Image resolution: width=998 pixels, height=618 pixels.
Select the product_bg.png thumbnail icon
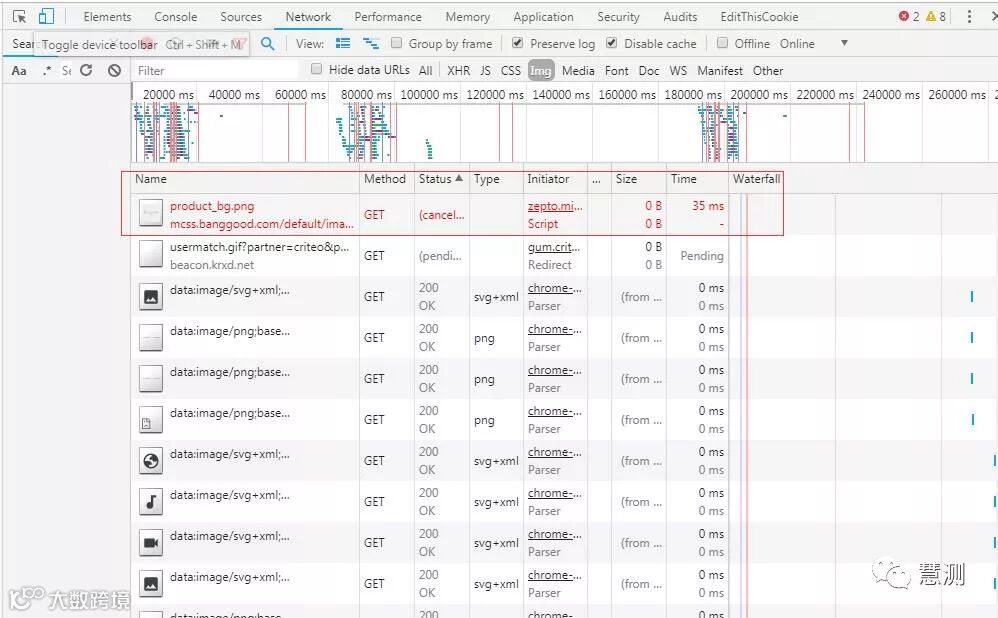click(x=151, y=213)
